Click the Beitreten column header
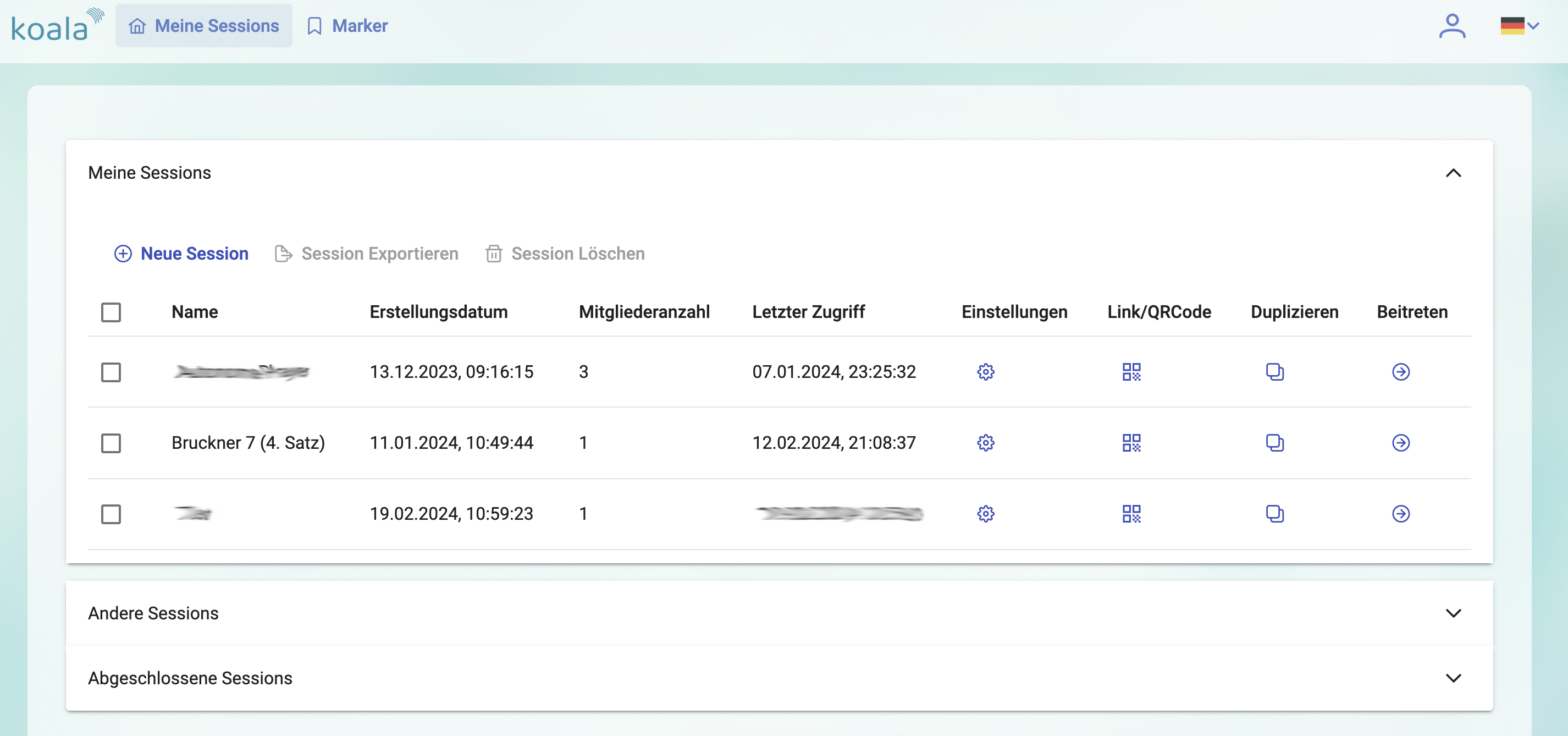 click(x=1412, y=312)
